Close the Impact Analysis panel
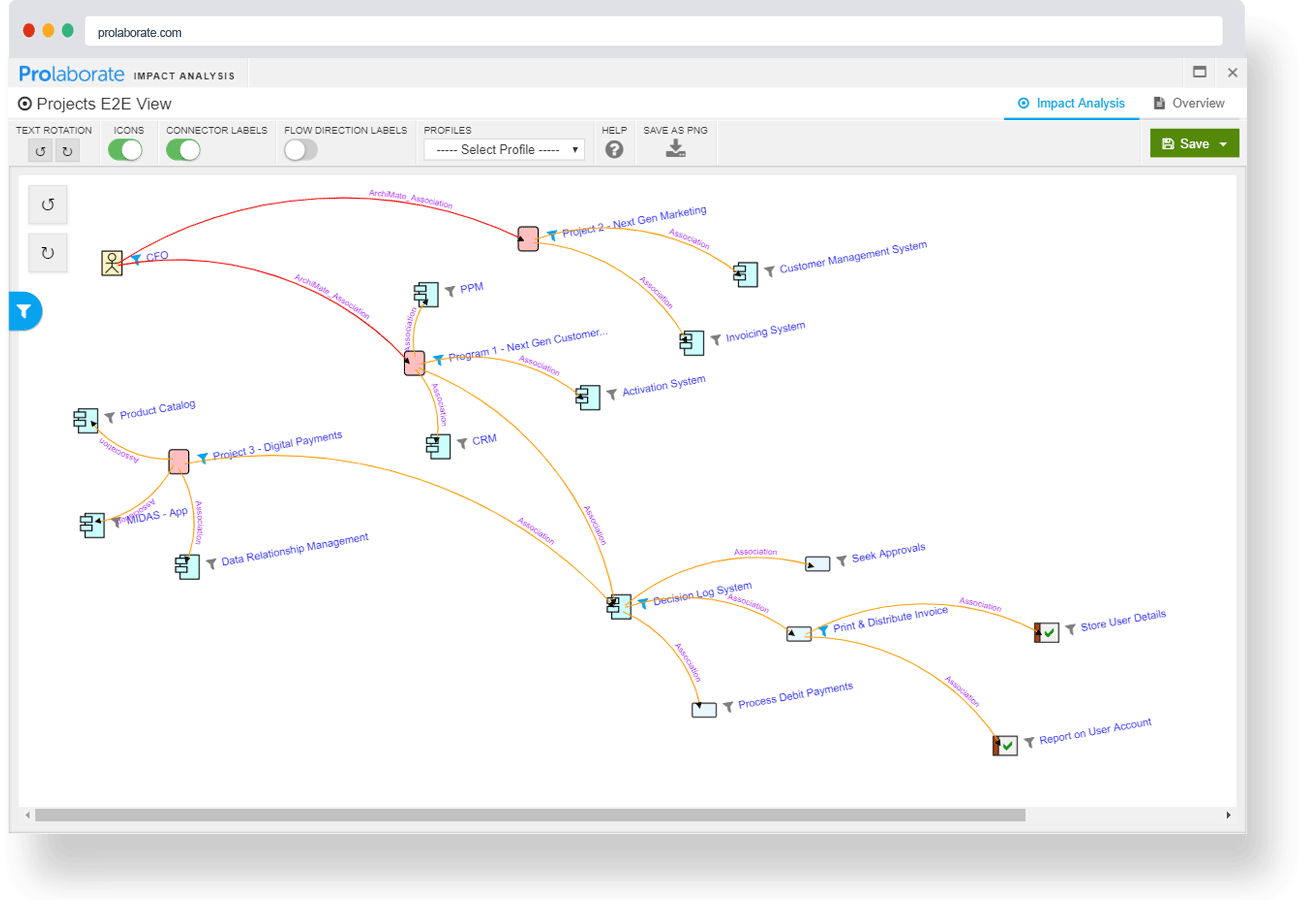Image resolution: width=1299 pixels, height=900 pixels. coord(1232,72)
